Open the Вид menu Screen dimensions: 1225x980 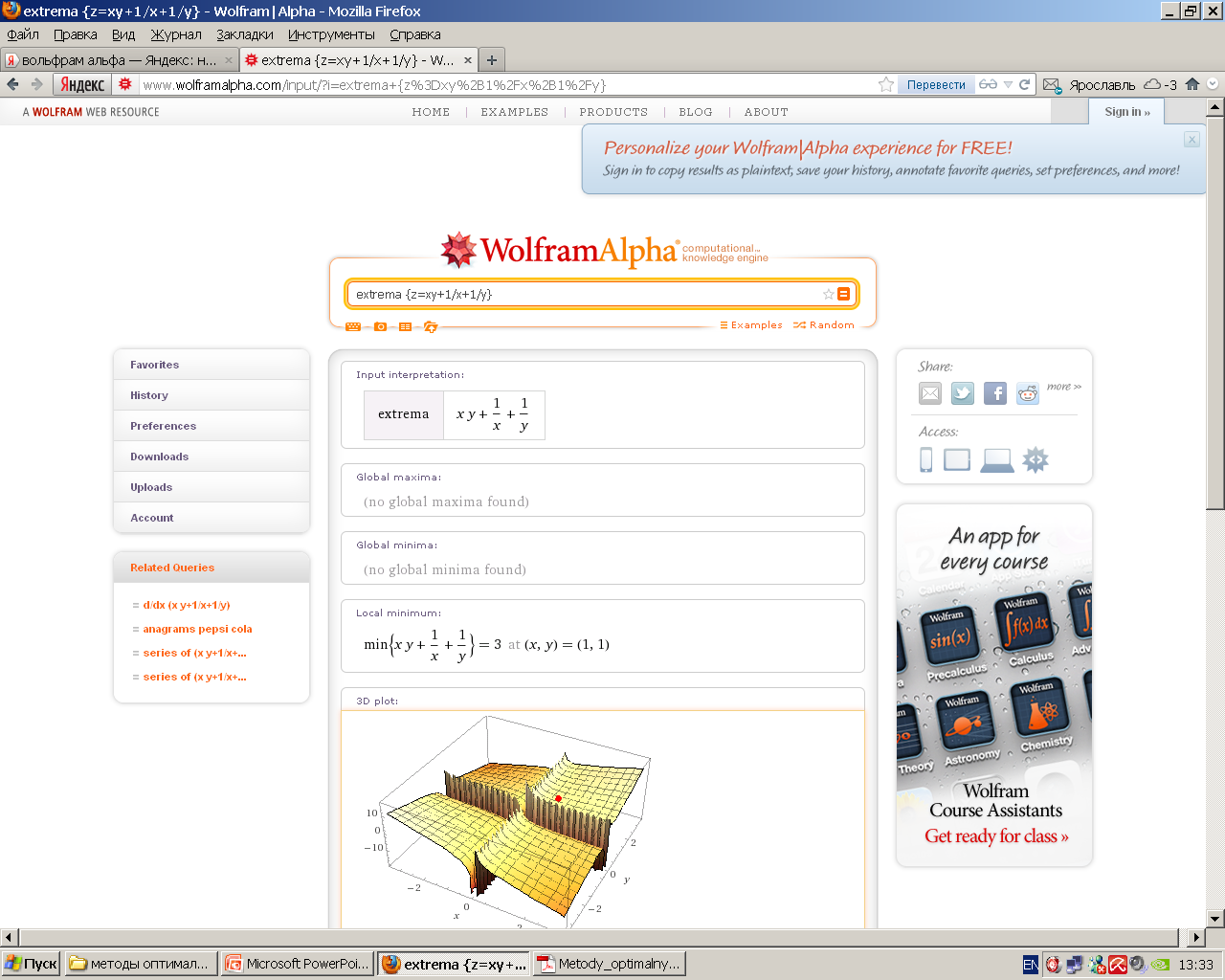pyautogui.click(x=123, y=34)
